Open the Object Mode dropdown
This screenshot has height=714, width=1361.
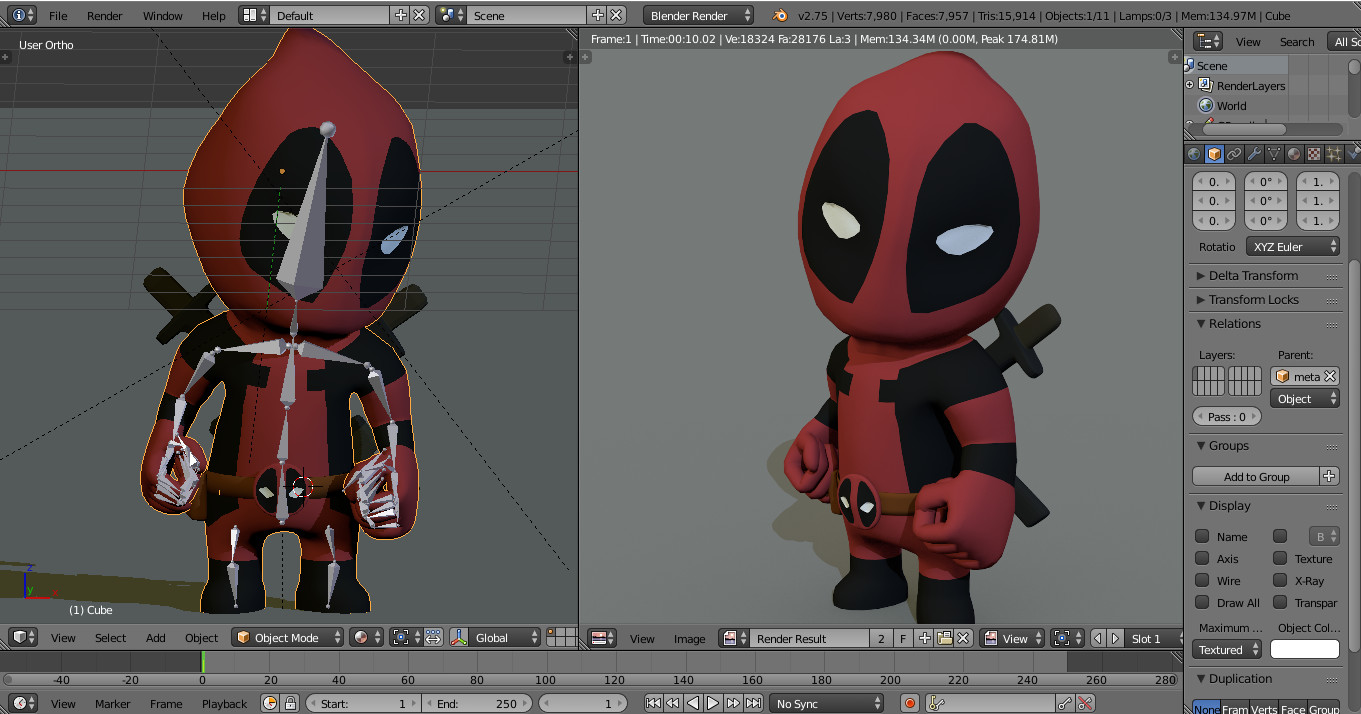tap(287, 637)
